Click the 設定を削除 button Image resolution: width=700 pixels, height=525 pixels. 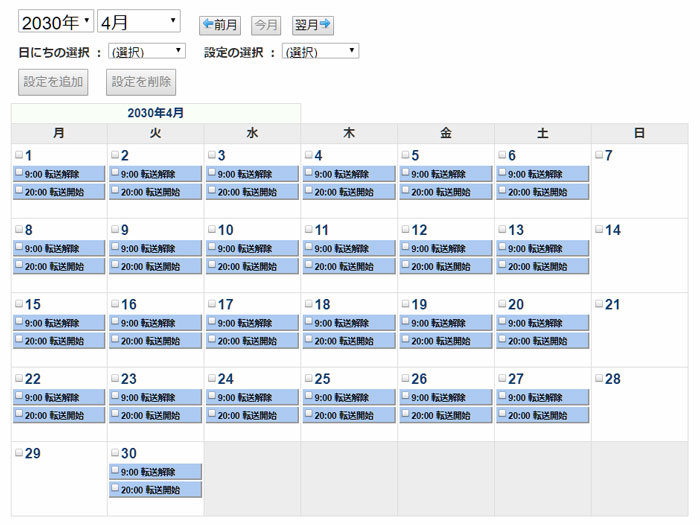click(x=141, y=82)
